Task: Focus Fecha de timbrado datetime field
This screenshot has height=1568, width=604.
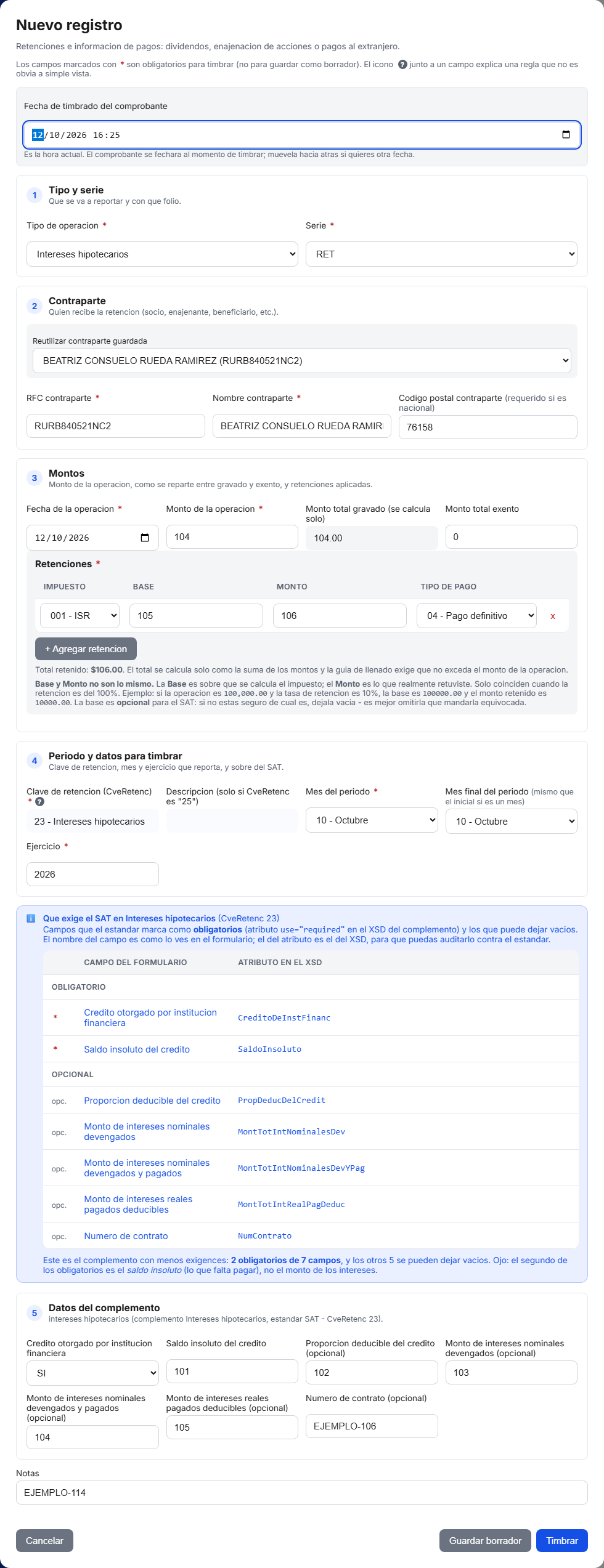Action: click(x=302, y=135)
